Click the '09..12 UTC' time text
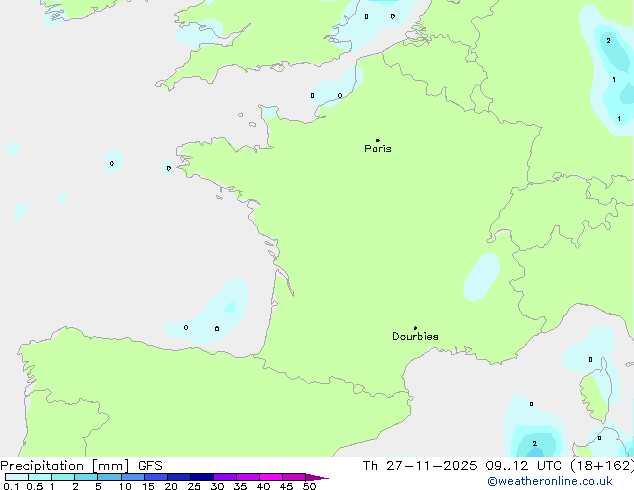 [524, 466]
